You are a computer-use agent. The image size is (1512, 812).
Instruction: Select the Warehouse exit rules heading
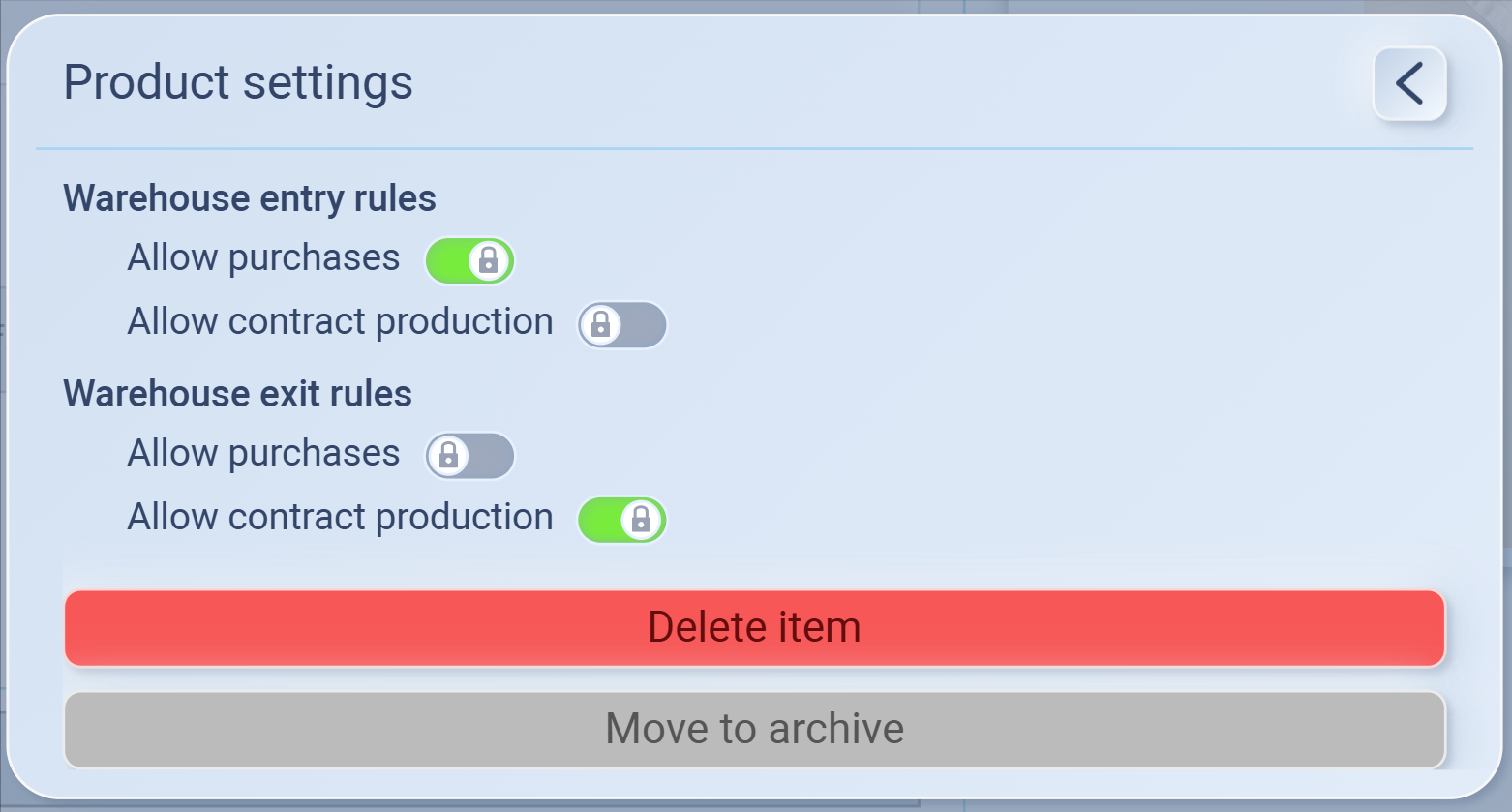[238, 394]
